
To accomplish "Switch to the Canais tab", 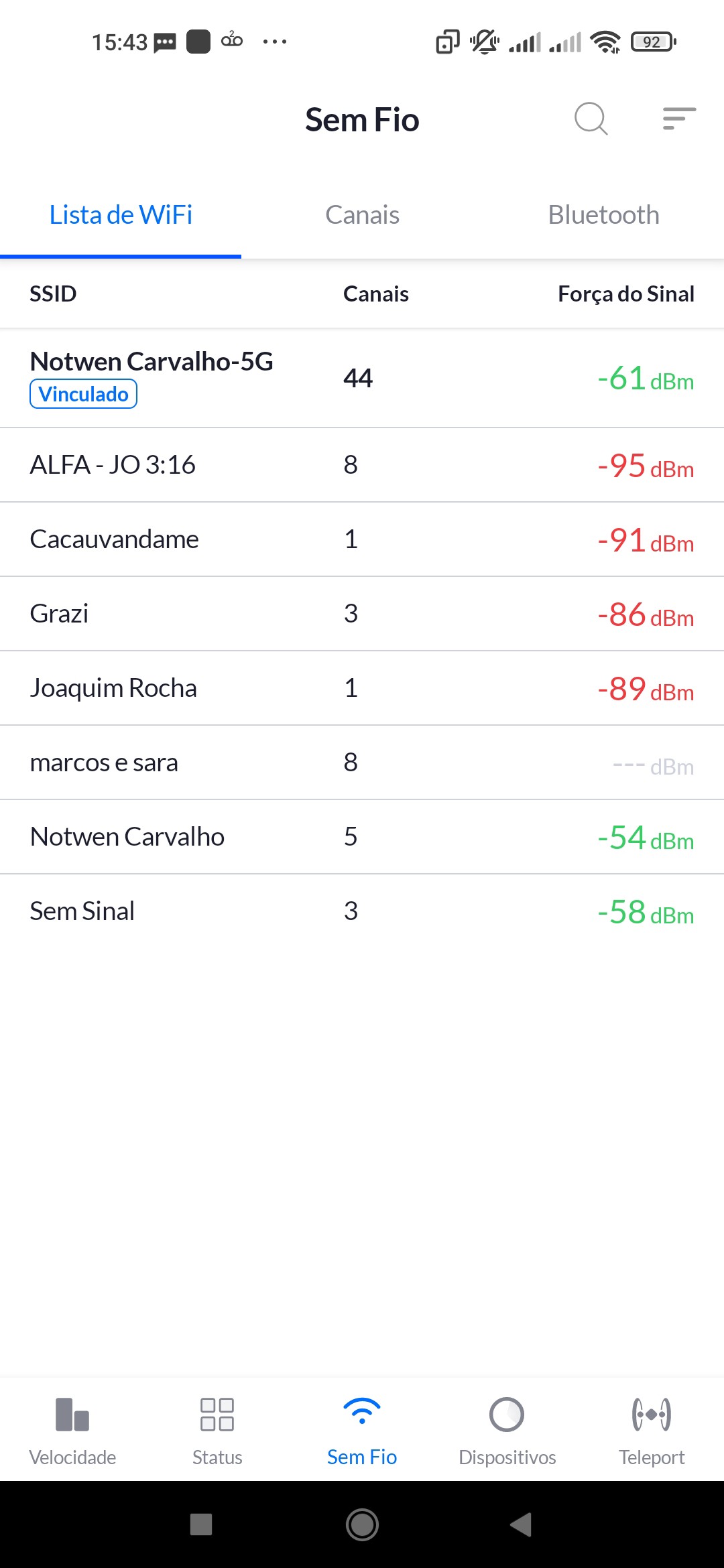I will click(x=362, y=215).
